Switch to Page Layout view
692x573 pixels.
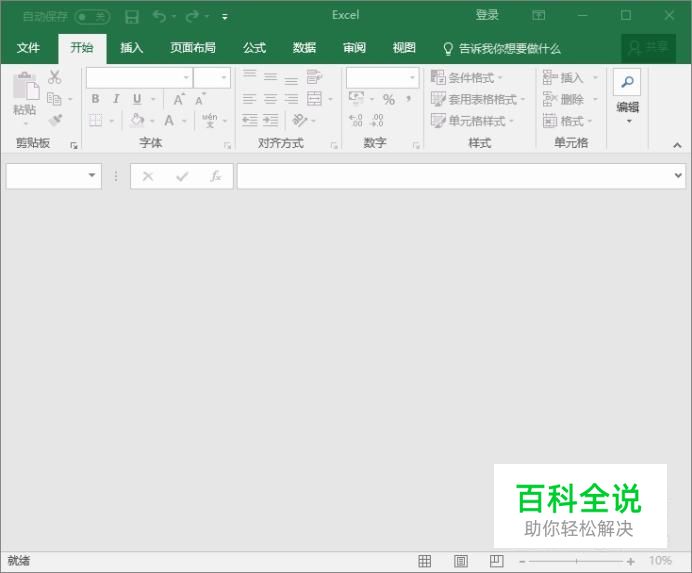coord(461,561)
